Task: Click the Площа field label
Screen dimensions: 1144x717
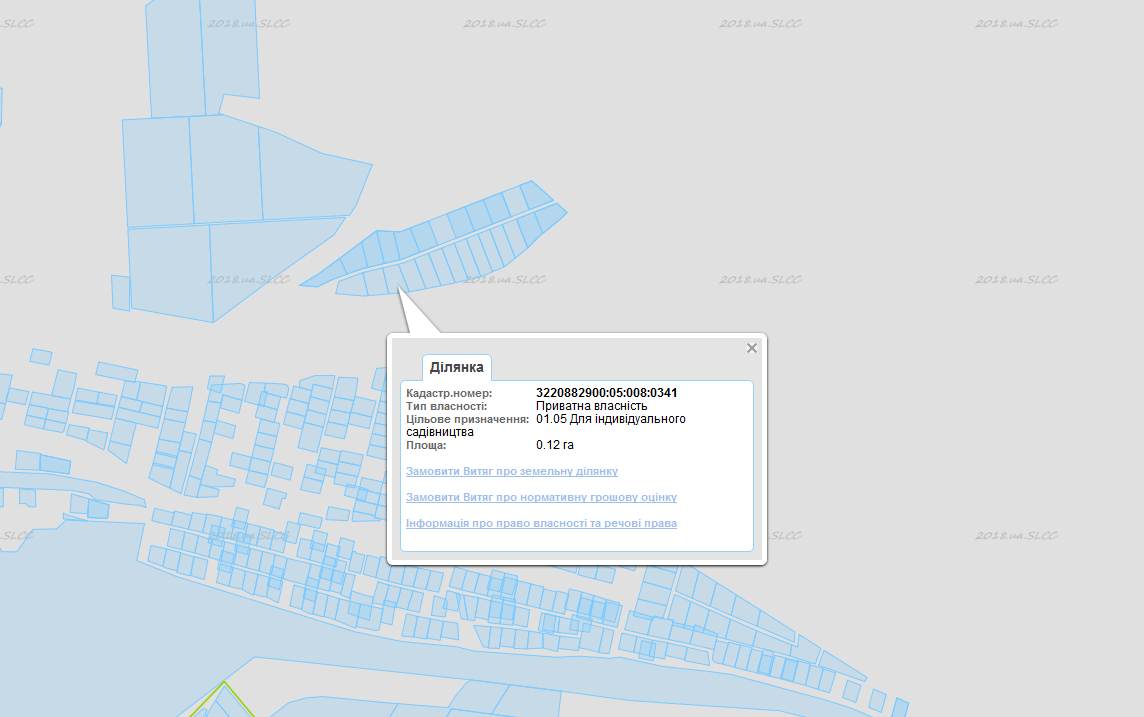Action: [426, 445]
